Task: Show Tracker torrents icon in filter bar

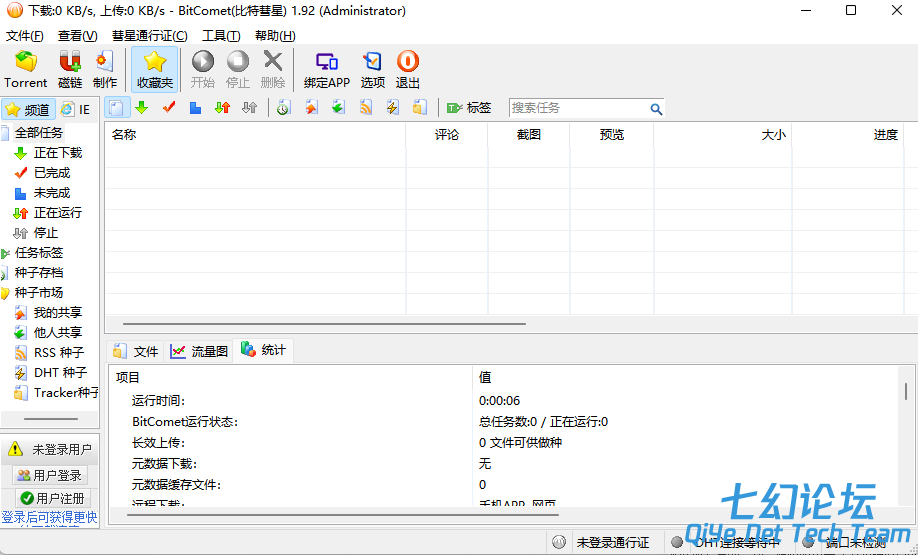Action: point(420,108)
